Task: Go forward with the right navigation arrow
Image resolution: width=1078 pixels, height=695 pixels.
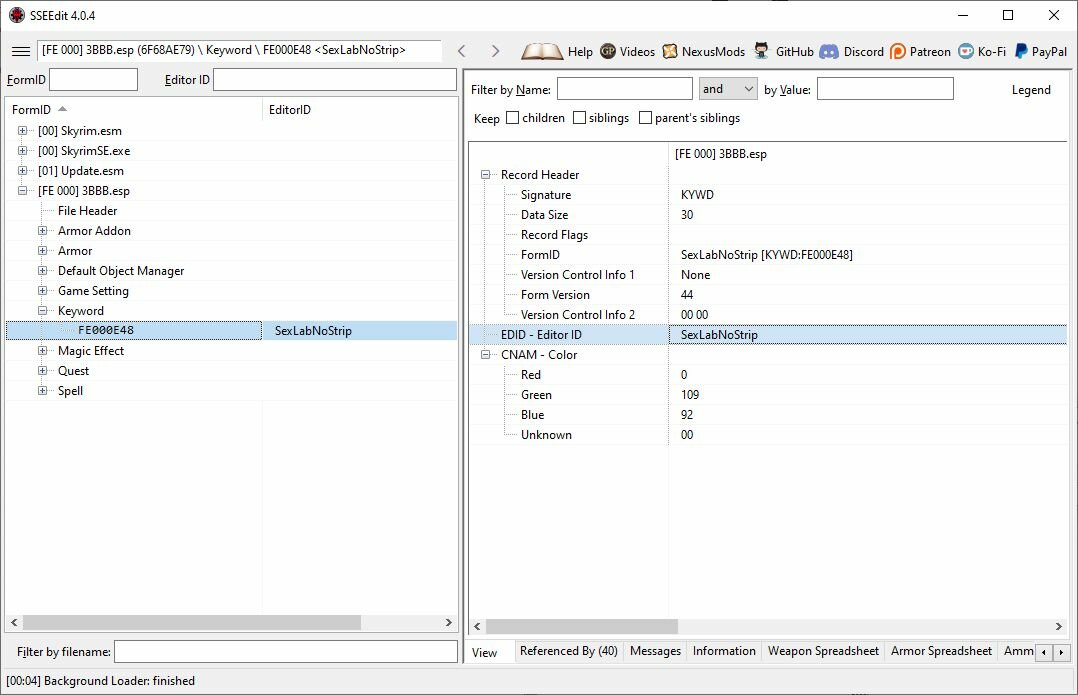Action: click(495, 51)
